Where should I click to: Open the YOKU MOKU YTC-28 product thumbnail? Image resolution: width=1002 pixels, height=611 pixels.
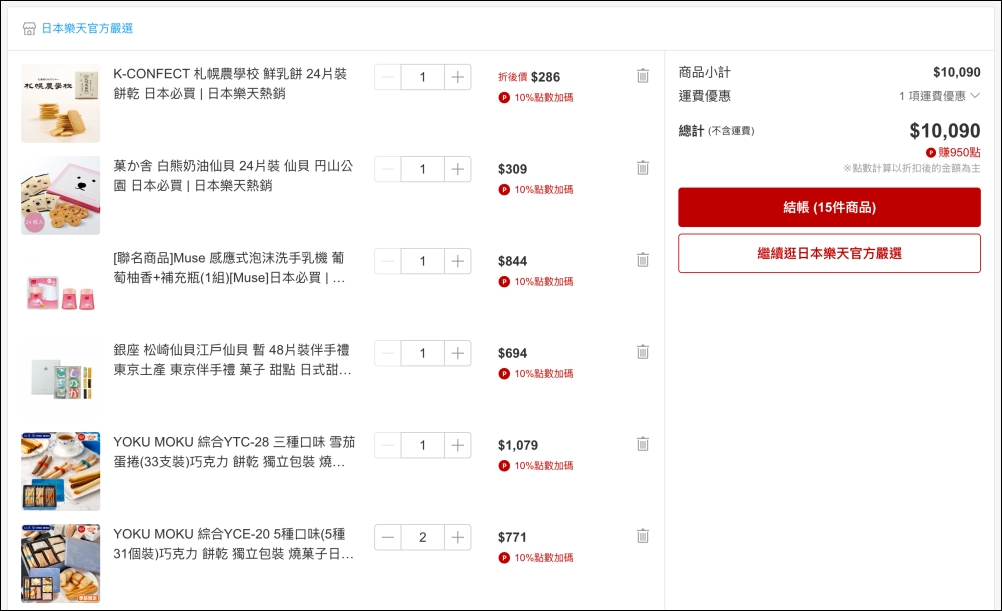[x=61, y=471]
